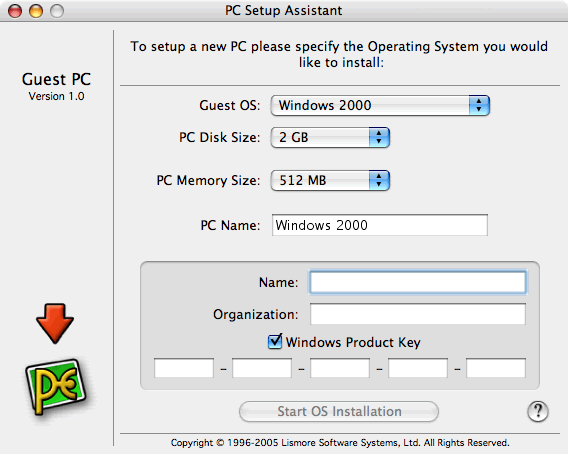Click the red down arrow icon
Screen dimensions: 568x454
click(55, 324)
